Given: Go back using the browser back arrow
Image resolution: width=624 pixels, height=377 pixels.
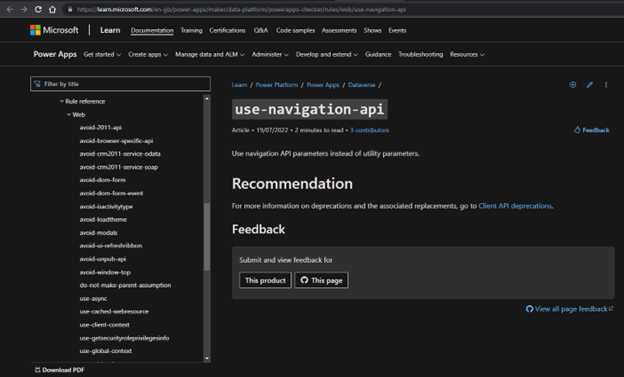Looking at the screenshot, I should point(10,9).
